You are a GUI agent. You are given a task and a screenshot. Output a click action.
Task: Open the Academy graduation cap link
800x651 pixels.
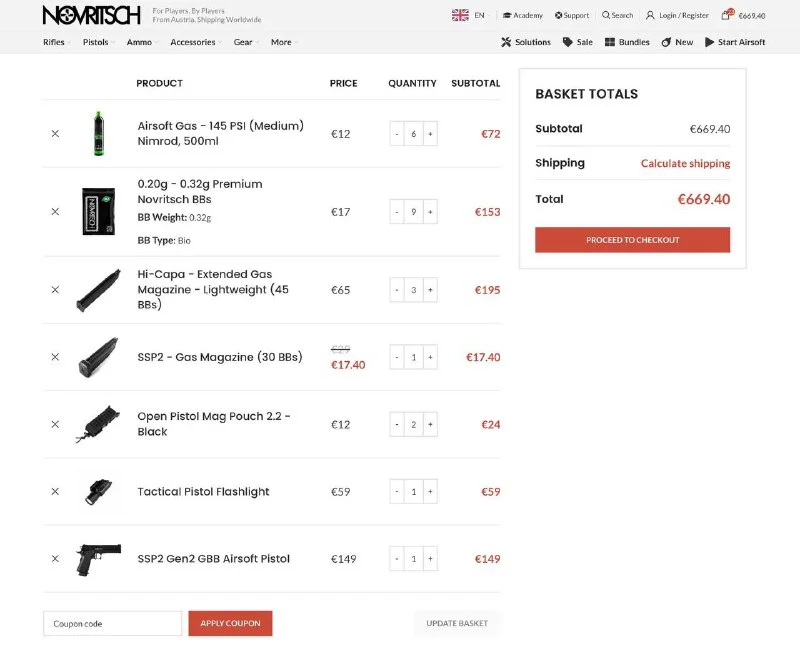tap(507, 16)
